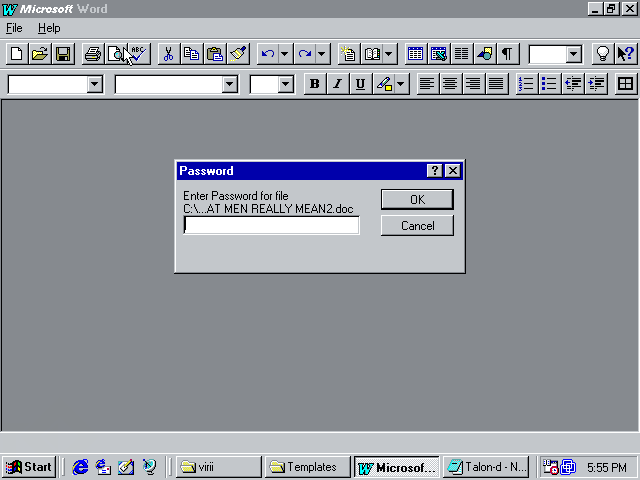Center the text alignment

tap(450, 84)
